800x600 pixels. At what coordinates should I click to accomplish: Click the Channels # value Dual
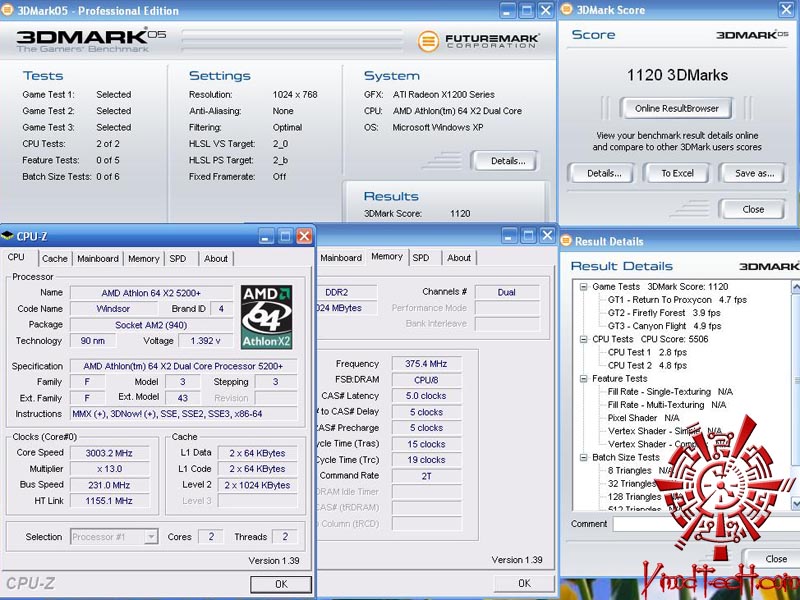click(506, 292)
